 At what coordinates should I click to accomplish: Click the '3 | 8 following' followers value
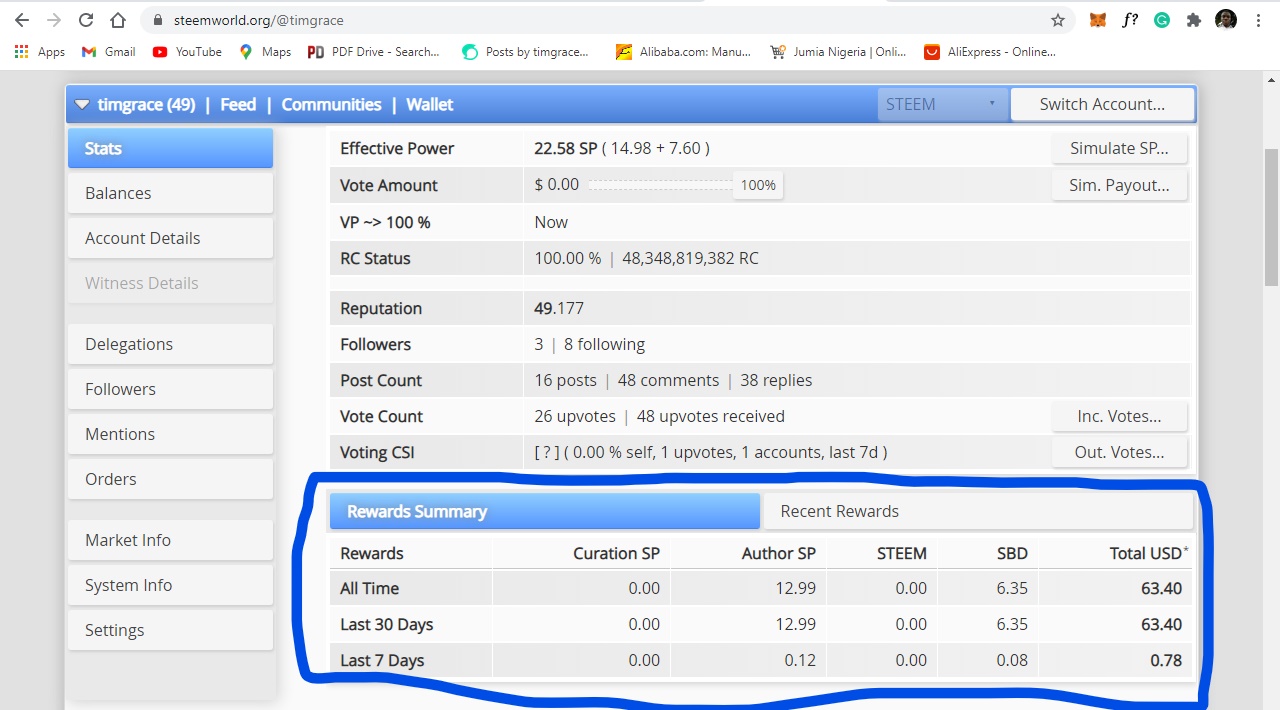pos(589,344)
